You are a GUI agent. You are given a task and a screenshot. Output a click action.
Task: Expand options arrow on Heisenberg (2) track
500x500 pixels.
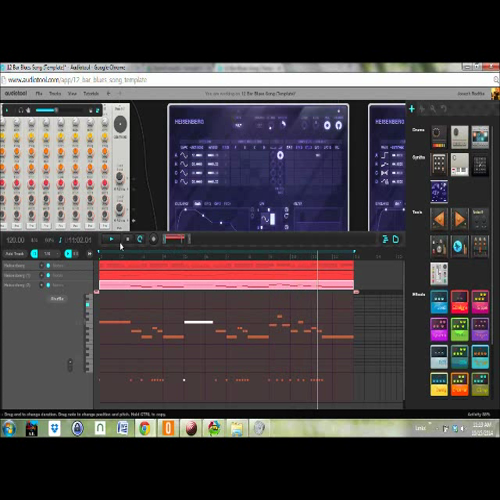click(42, 285)
